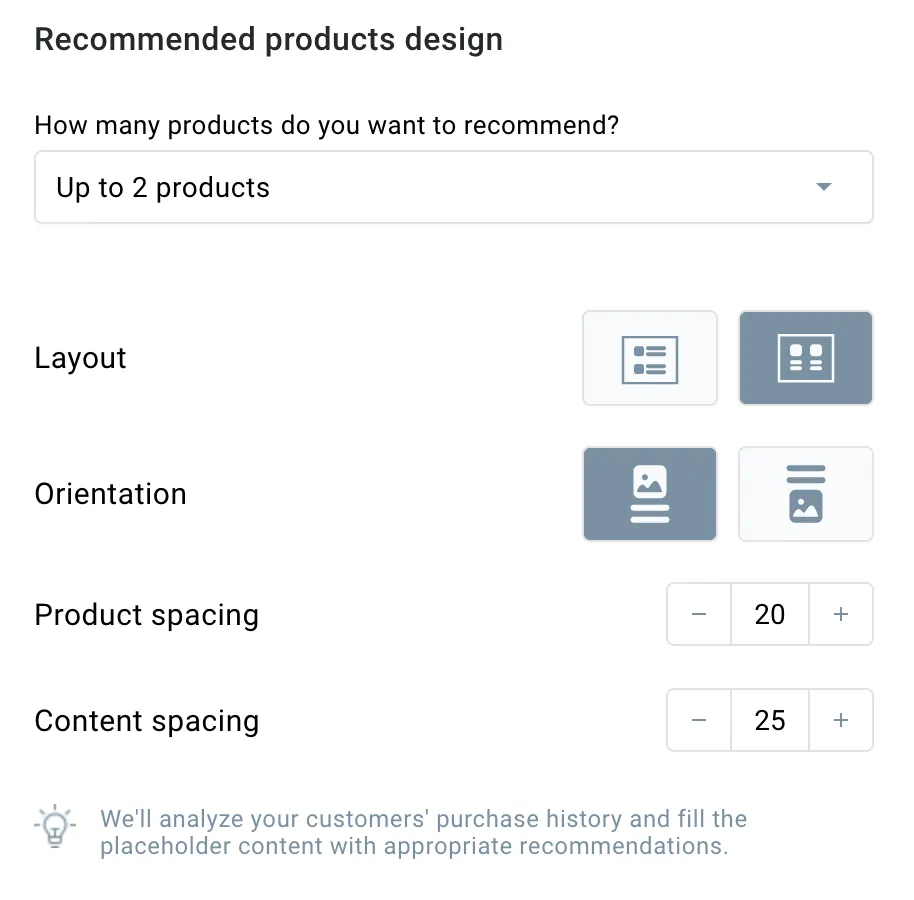The image size is (914, 900).
Task: Click the Content spacing value field showing 25
Action: (769, 720)
